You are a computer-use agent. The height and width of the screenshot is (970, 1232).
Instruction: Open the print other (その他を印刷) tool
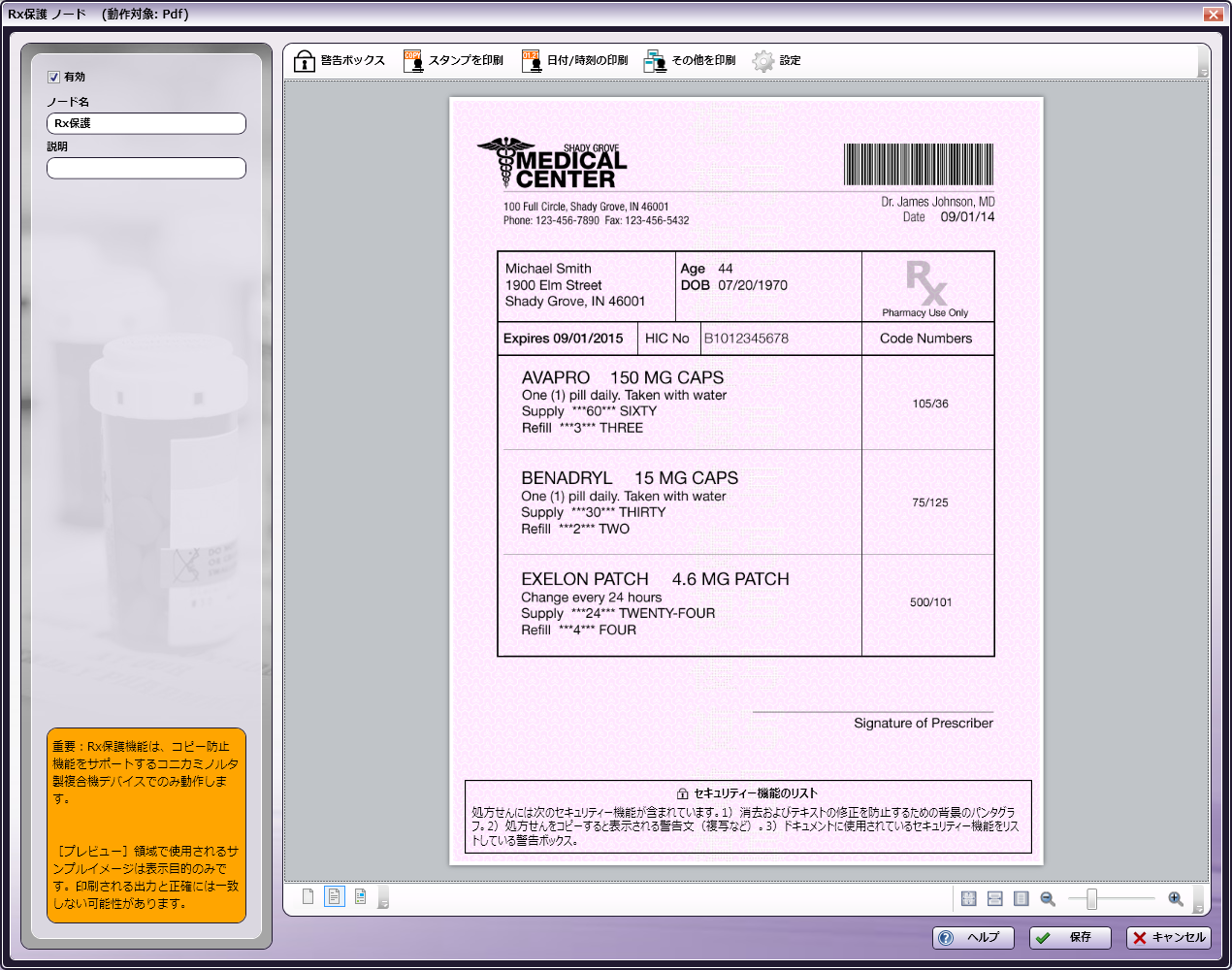pyautogui.click(x=690, y=61)
